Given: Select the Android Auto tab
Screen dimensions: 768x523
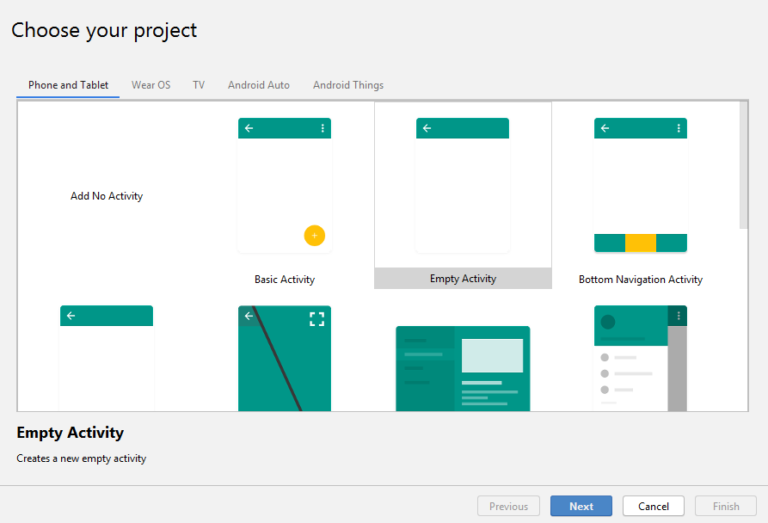Looking at the screenshot, I should coord(258,85).
